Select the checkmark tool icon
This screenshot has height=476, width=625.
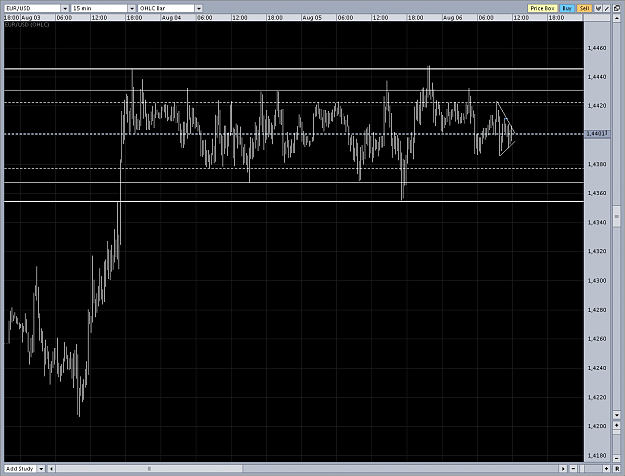tap(598, 8)
